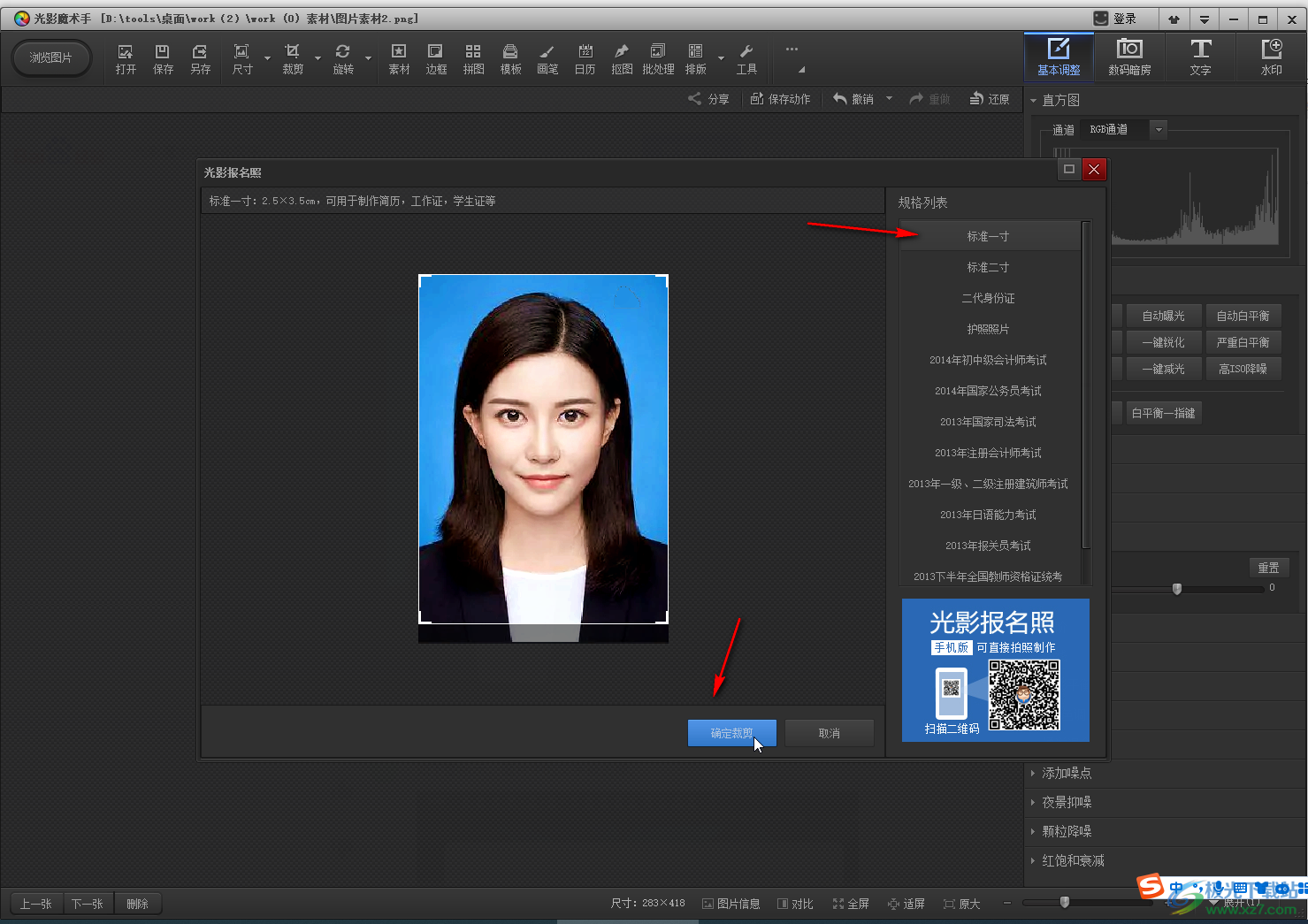Open dropdown arrow next to 裁剪
1308x924 pixels.
pyautogui.click(x=317, y=58)
